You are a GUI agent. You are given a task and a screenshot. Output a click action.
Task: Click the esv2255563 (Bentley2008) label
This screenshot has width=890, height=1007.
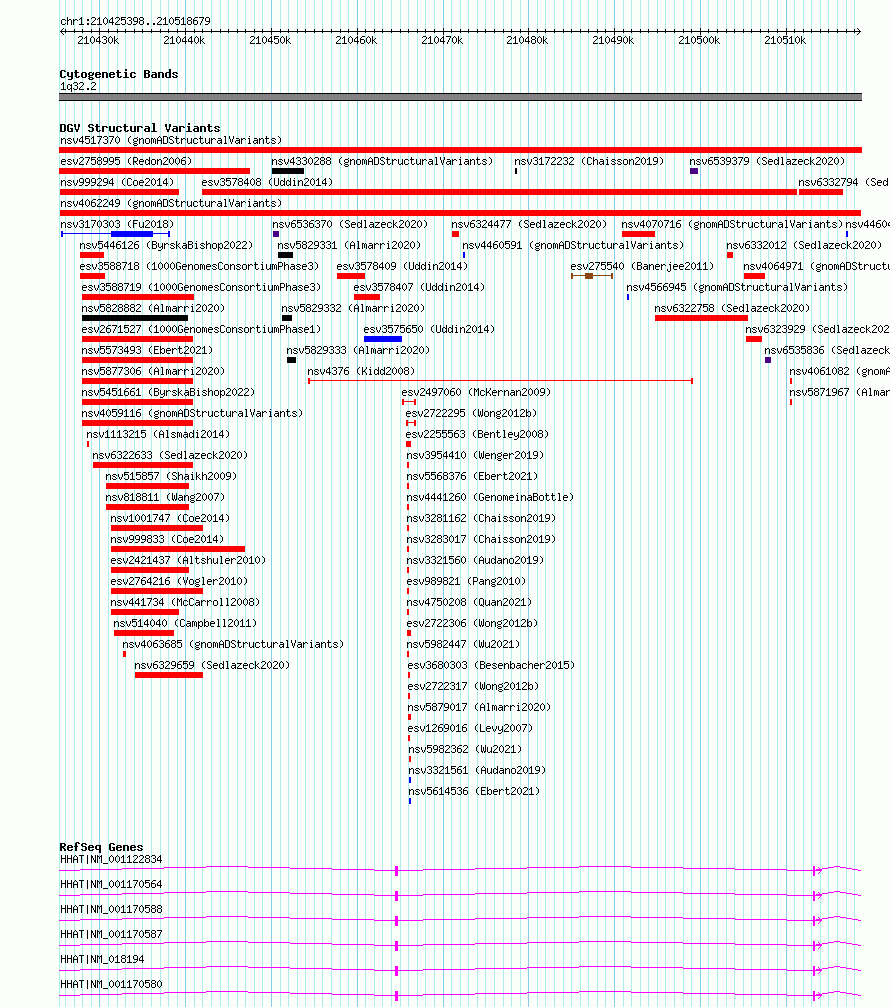tap(477, 434)
